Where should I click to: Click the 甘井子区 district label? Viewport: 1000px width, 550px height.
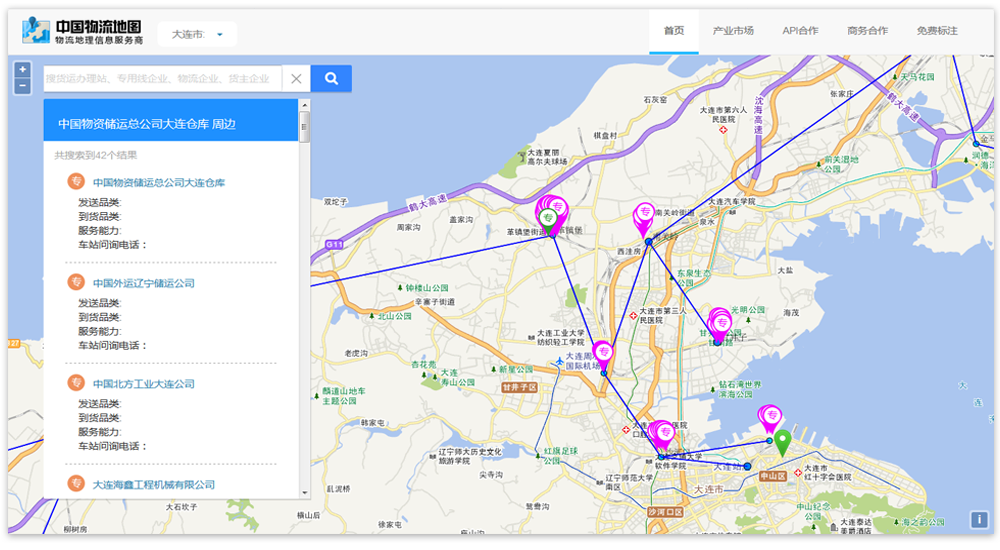(x=520, y=387)
